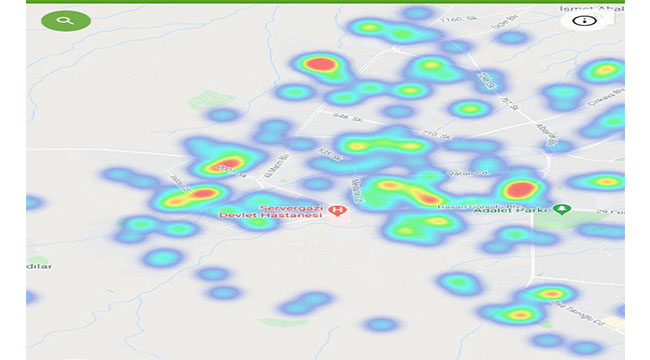650x360 pixels.
Task: Click the Ali Marım Blv. road label
Action: 277,167
